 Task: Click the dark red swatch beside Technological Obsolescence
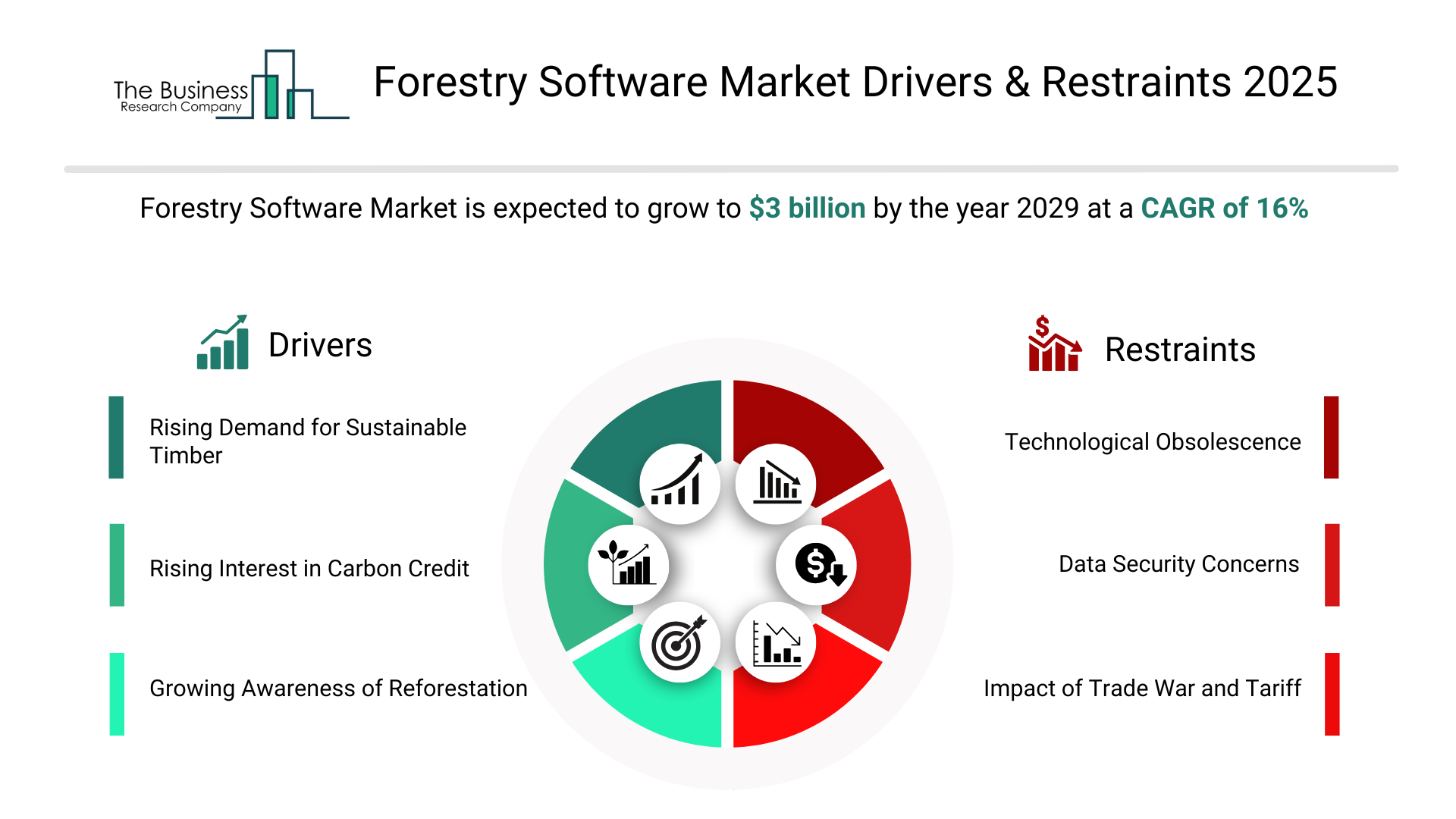click(1331, 437)
